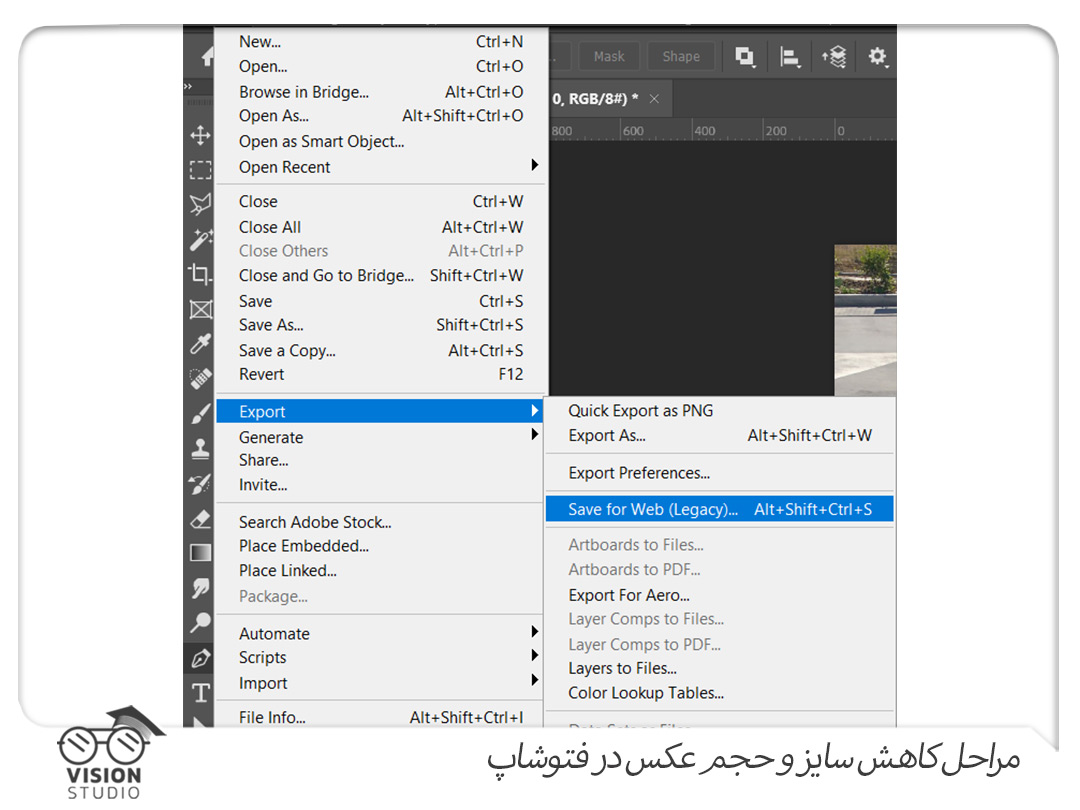
Task: Choose Place Embedded...
Action: (x=381, y=546)
